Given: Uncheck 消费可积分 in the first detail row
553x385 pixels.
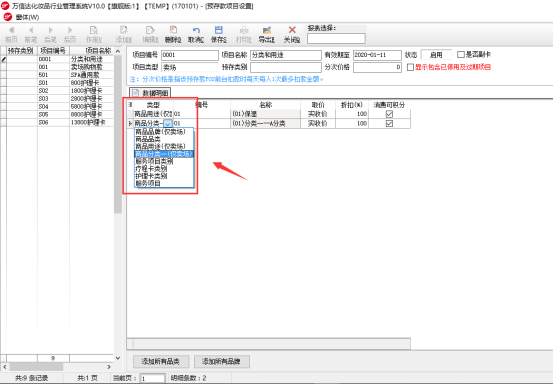Looking at the screenshot, I should (389, 114).
